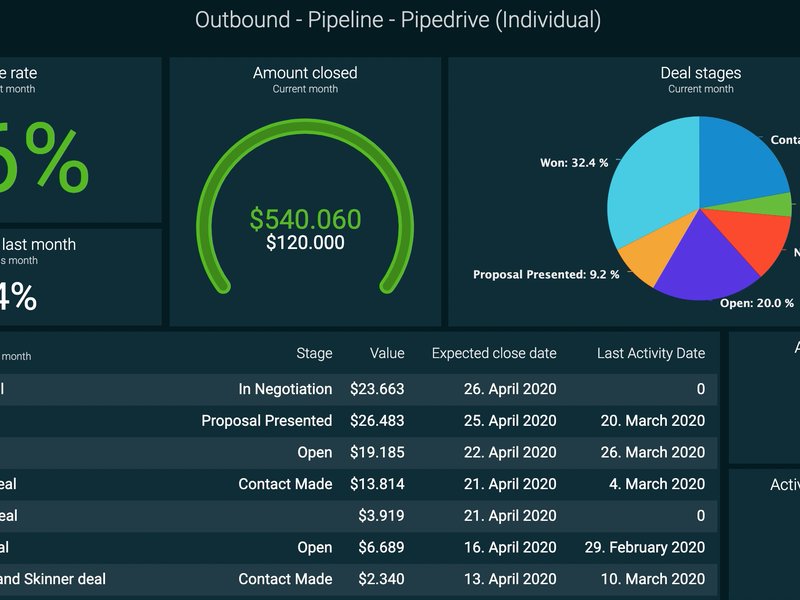
Task: Click the Proposal Presented stage cell
Action: coord(266,421)
